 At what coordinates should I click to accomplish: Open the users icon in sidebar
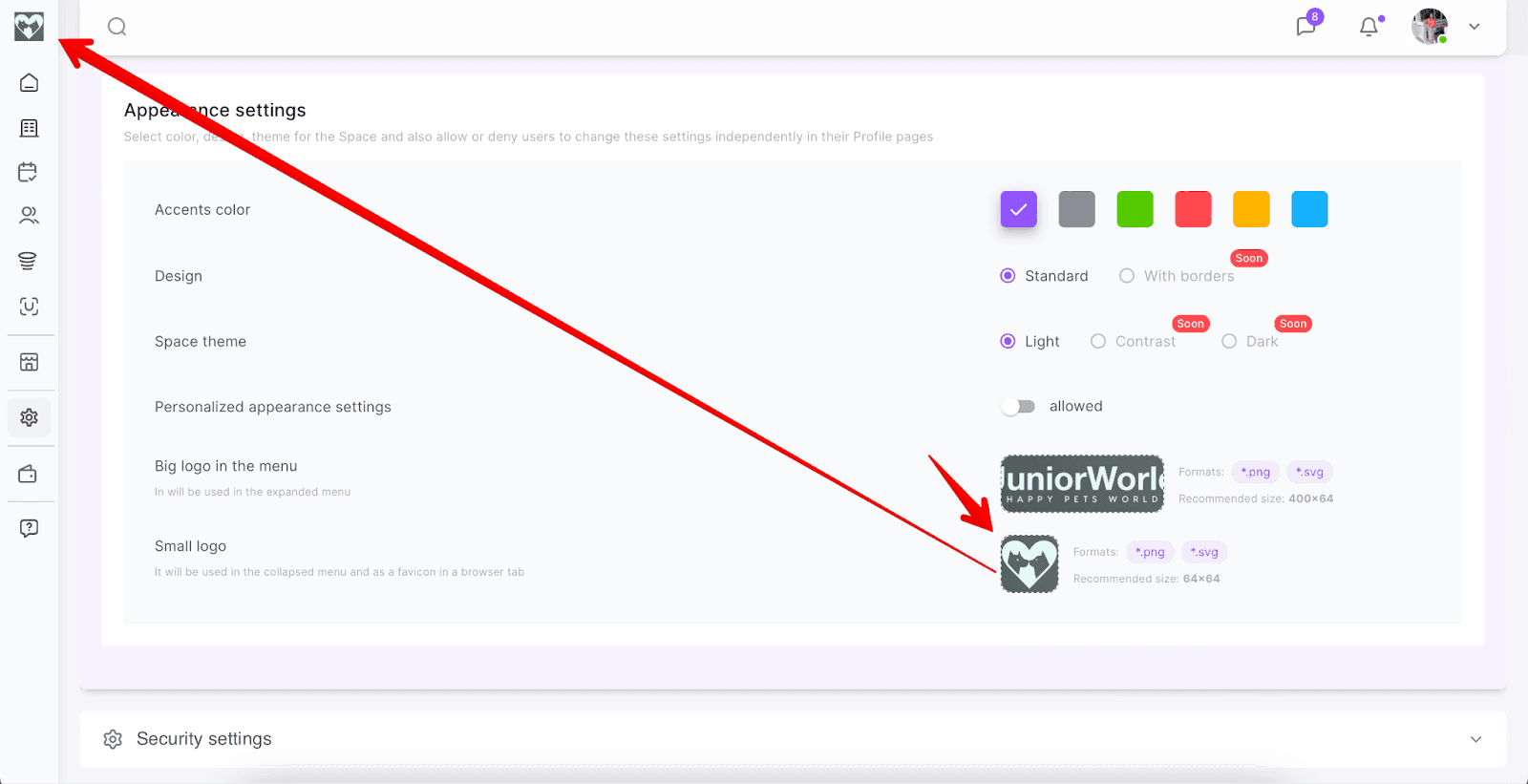point(30,216)
